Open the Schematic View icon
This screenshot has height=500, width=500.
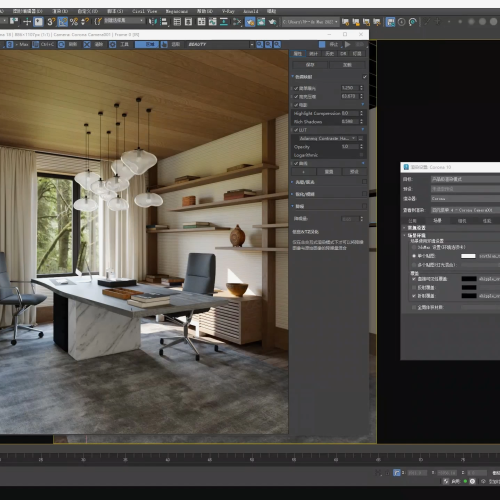click(224, 22)
